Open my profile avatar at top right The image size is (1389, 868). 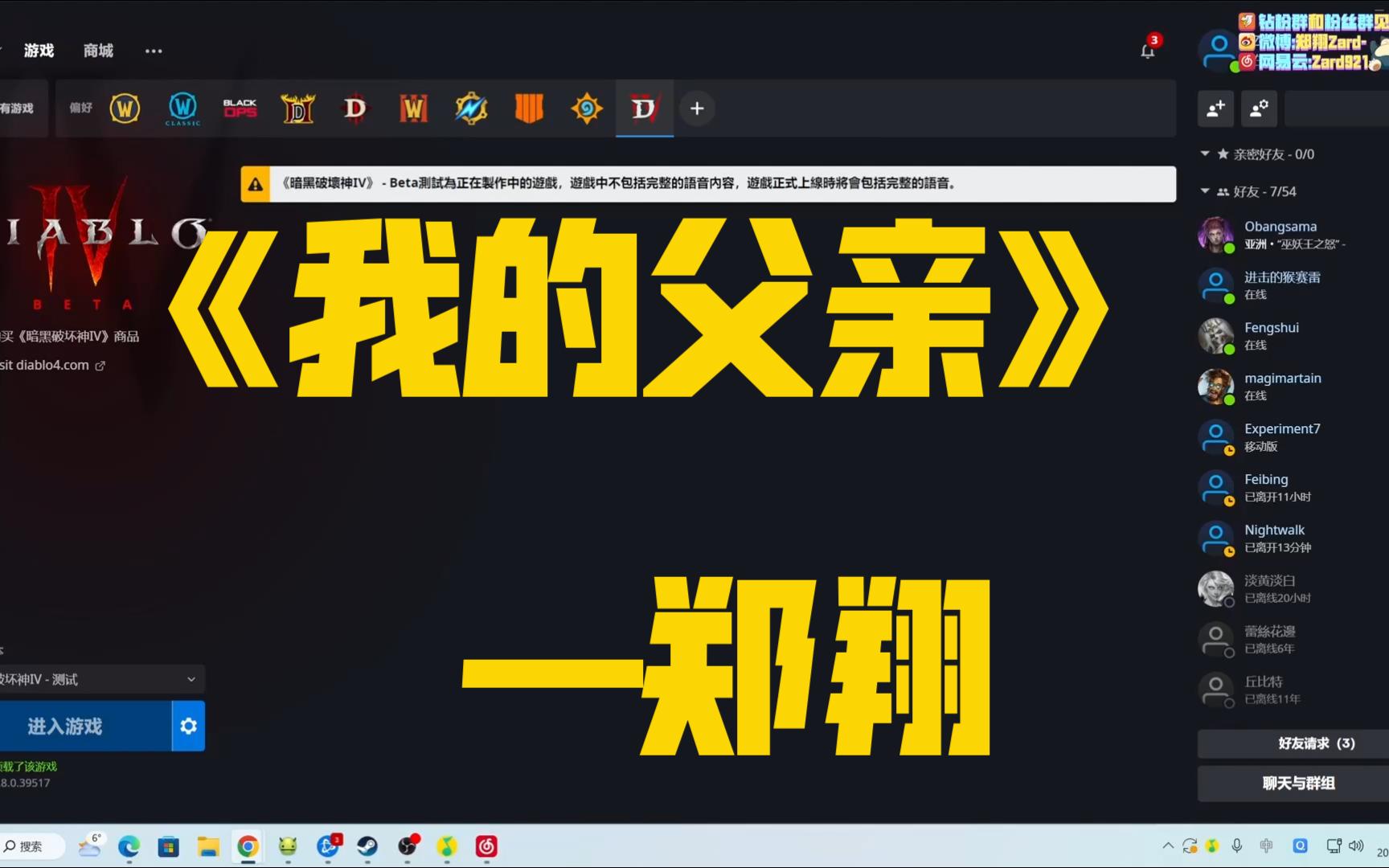pyautogui.click(x=1219, y=50)
